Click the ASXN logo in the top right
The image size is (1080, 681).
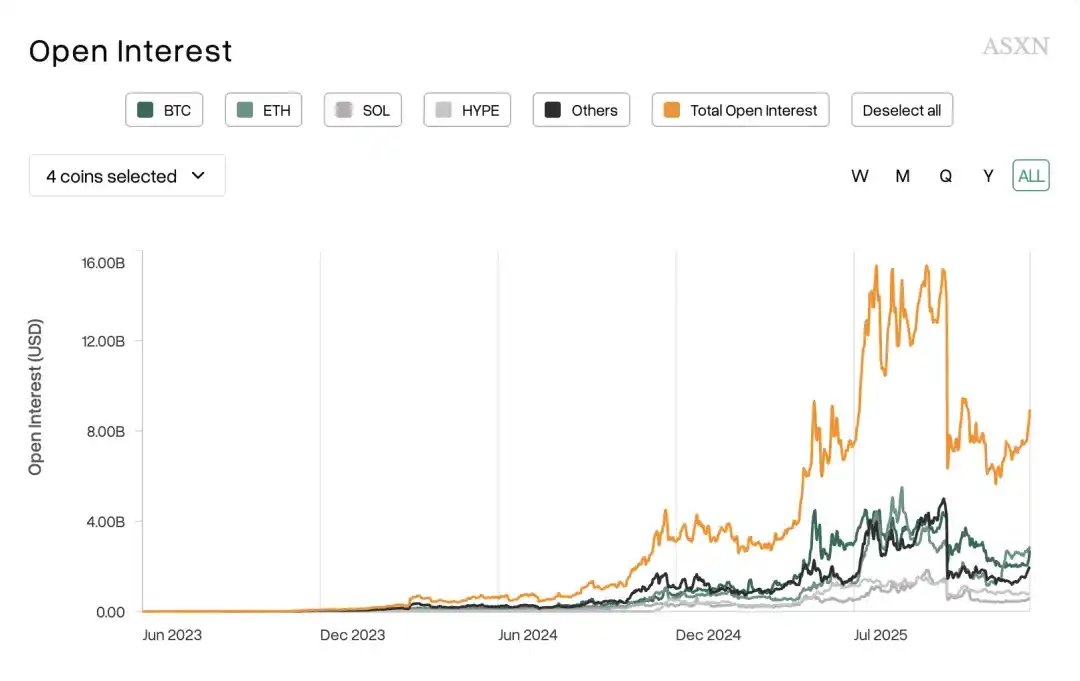click(x=1015, y=46)
